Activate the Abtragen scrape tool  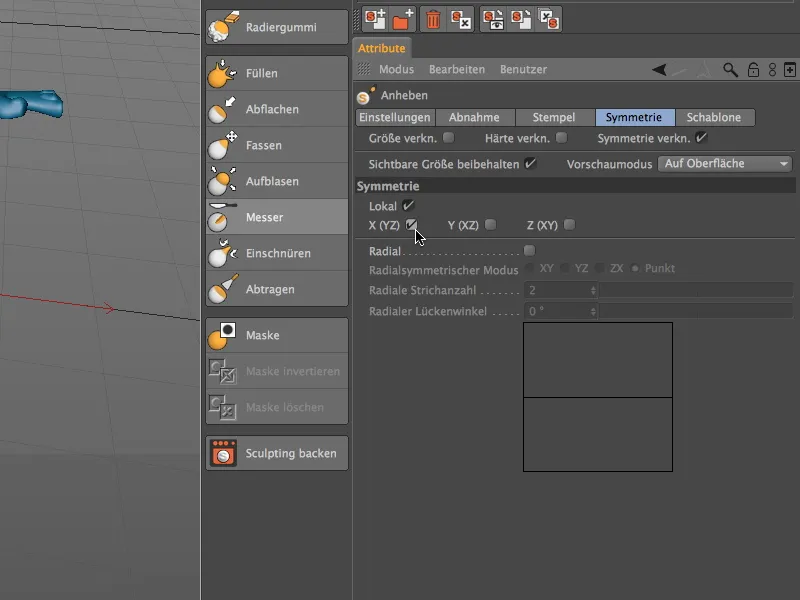(277, 289)
